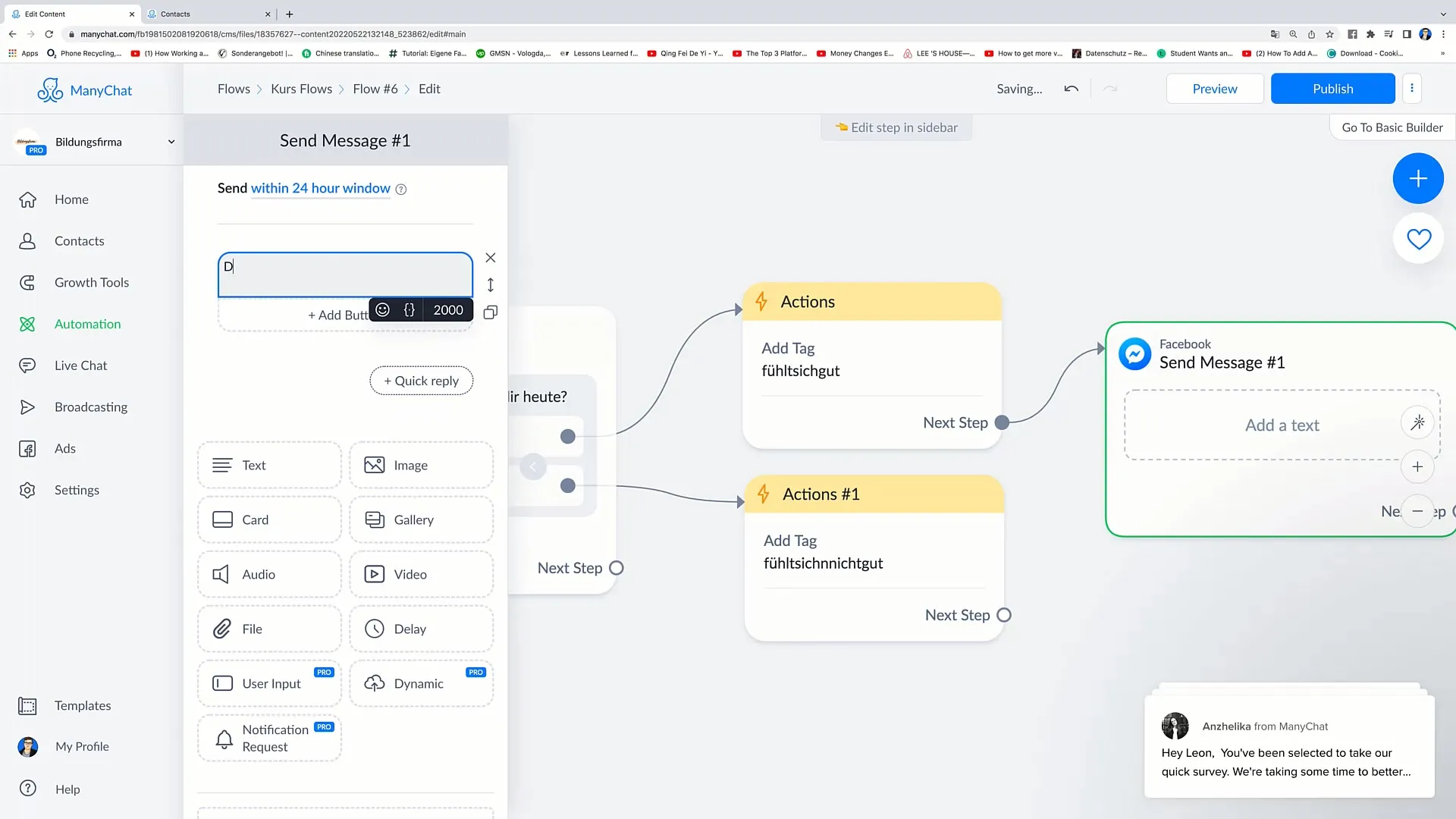The image size is (1456, 819).
Task: Click the Kurs Flows breadcrumb
Action: (301, 89)
